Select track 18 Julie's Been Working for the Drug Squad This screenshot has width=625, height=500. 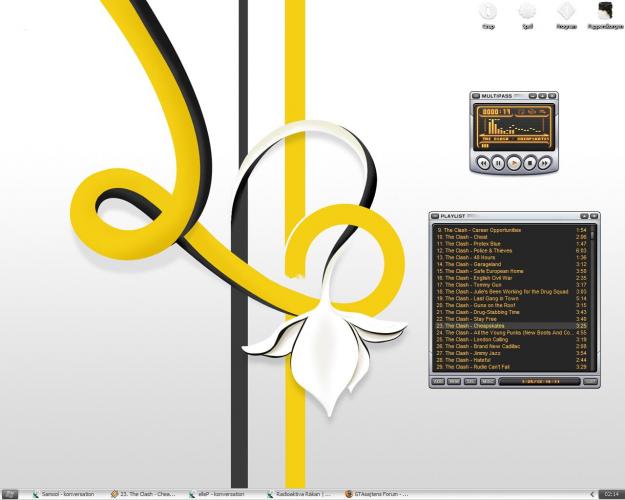(x=512, y=291)
